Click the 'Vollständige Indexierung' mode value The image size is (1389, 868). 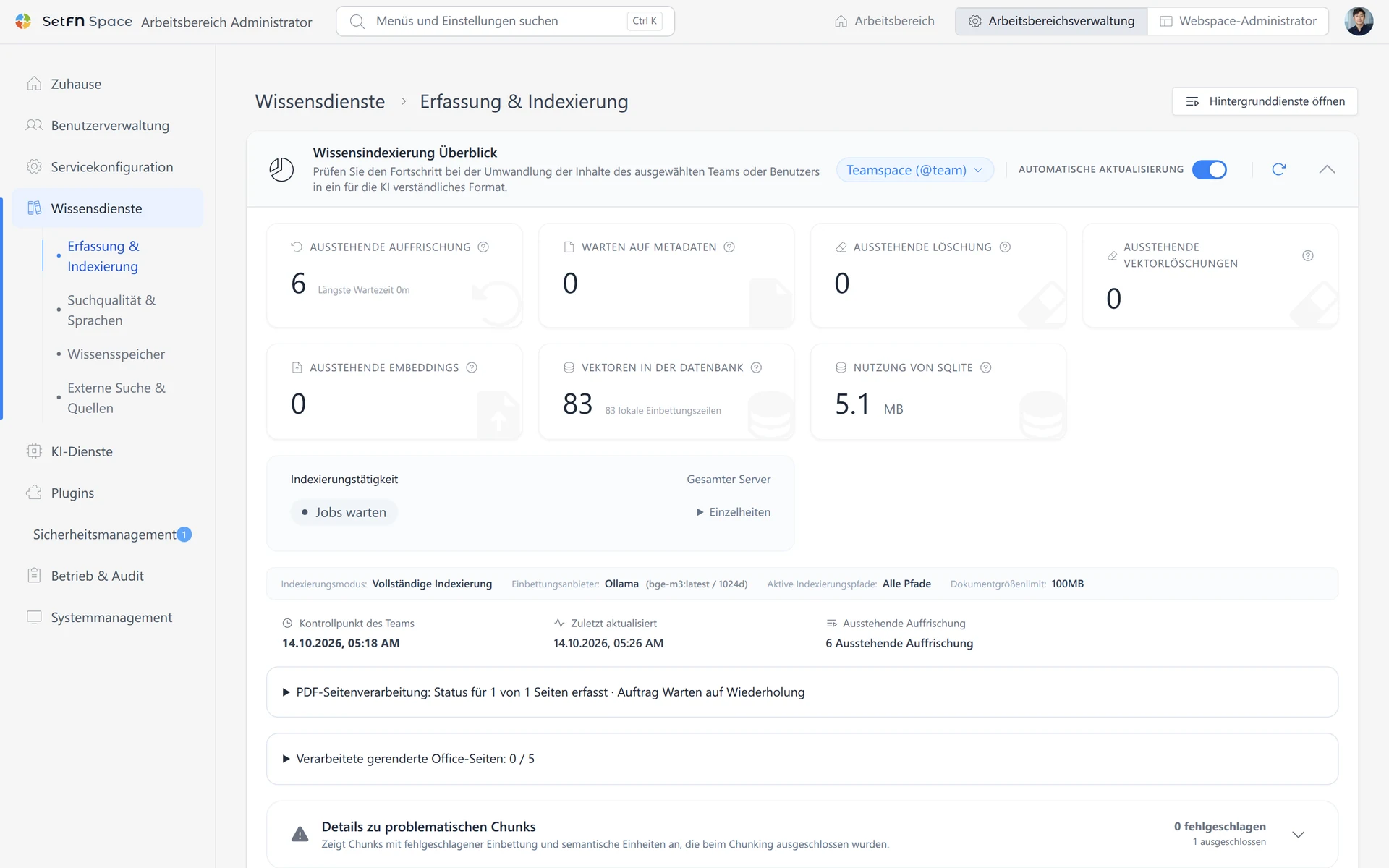click(x=432, y=584)
